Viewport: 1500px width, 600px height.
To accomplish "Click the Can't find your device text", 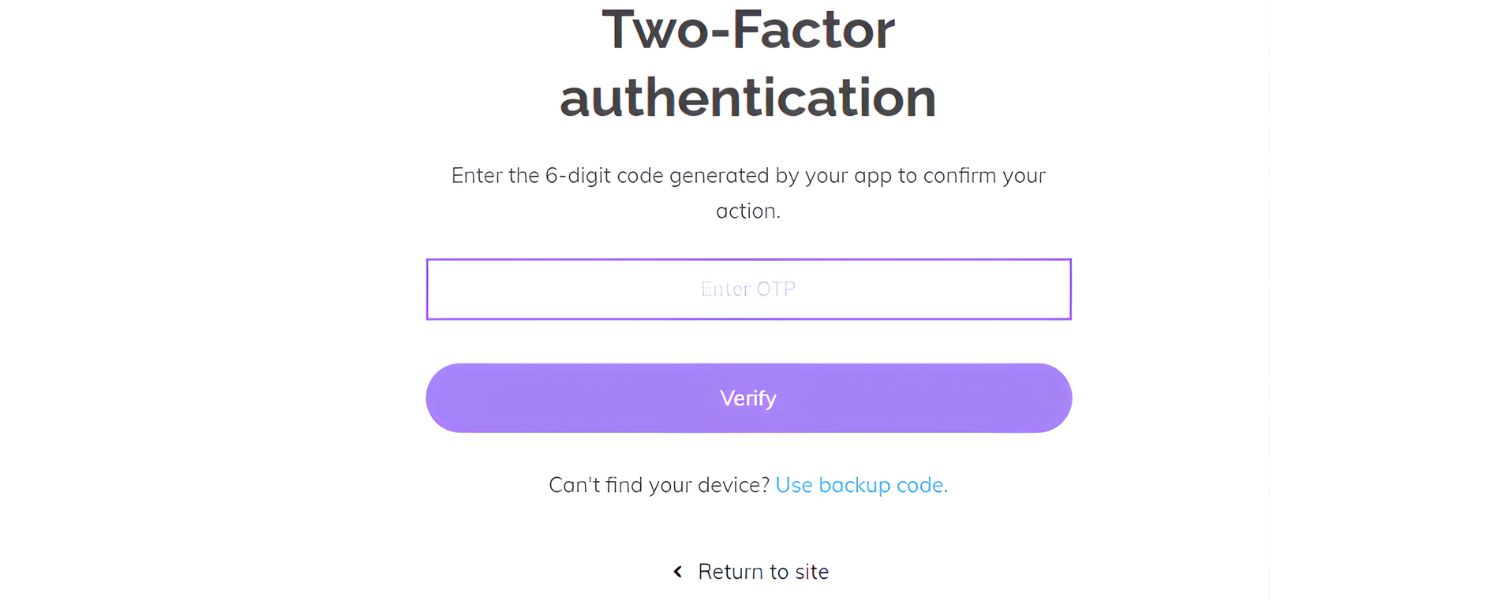I will 659,485.
